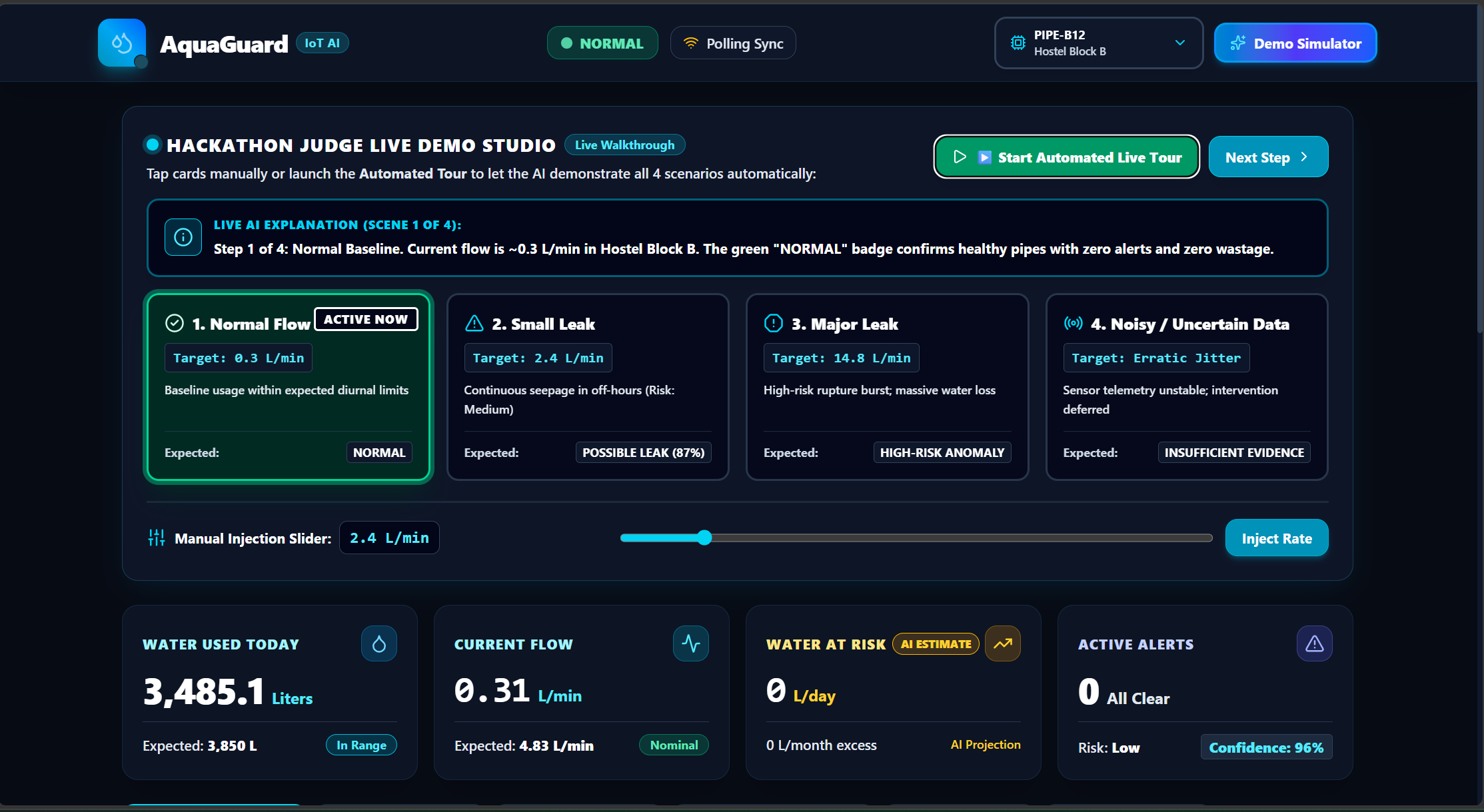Click the wifi icon in Polling Sync
1484x812 pixels.
click(691, 43)
